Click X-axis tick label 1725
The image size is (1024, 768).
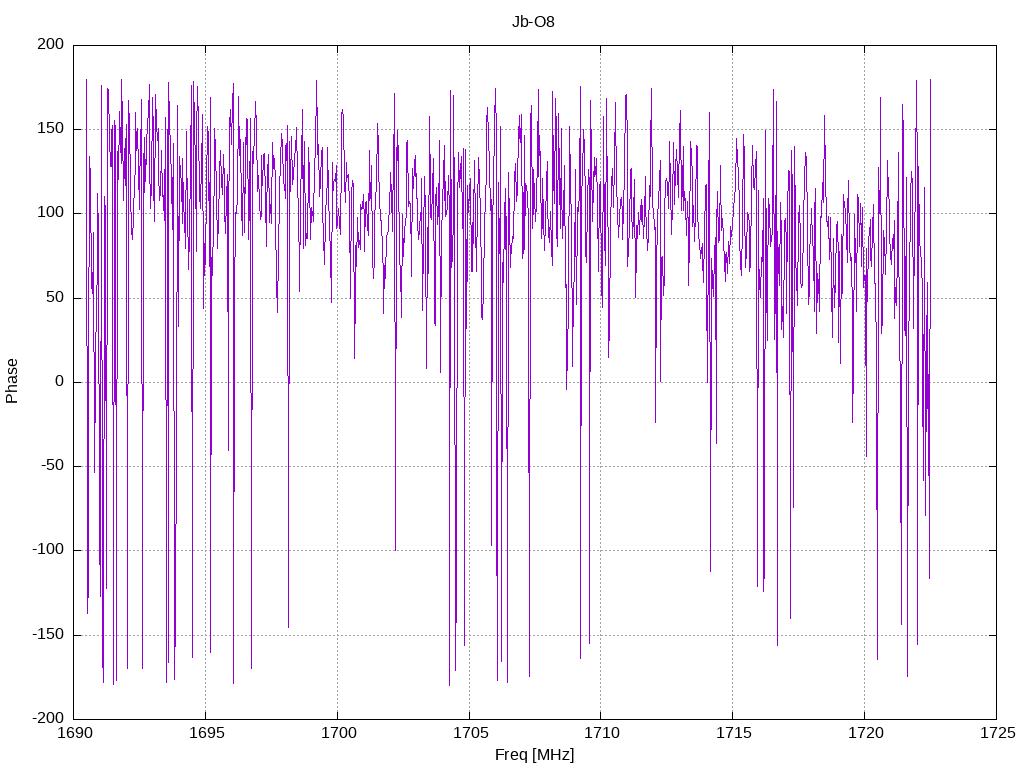pos(997,733)
